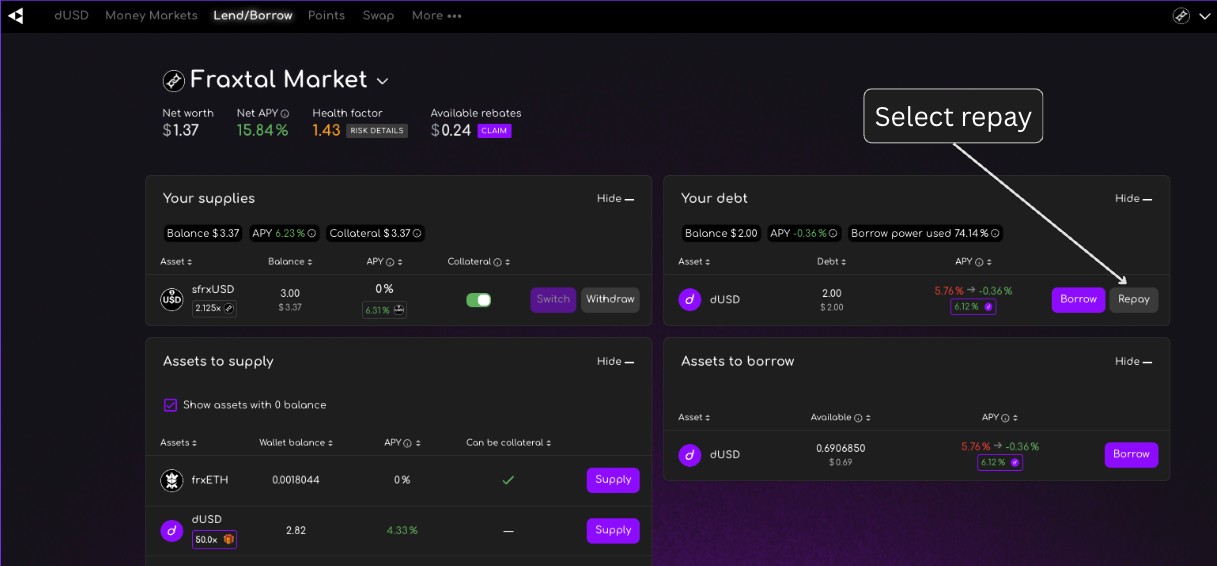Screen dimensions: 1217x566
Task: Open the More menu
Action: [436, 16]
